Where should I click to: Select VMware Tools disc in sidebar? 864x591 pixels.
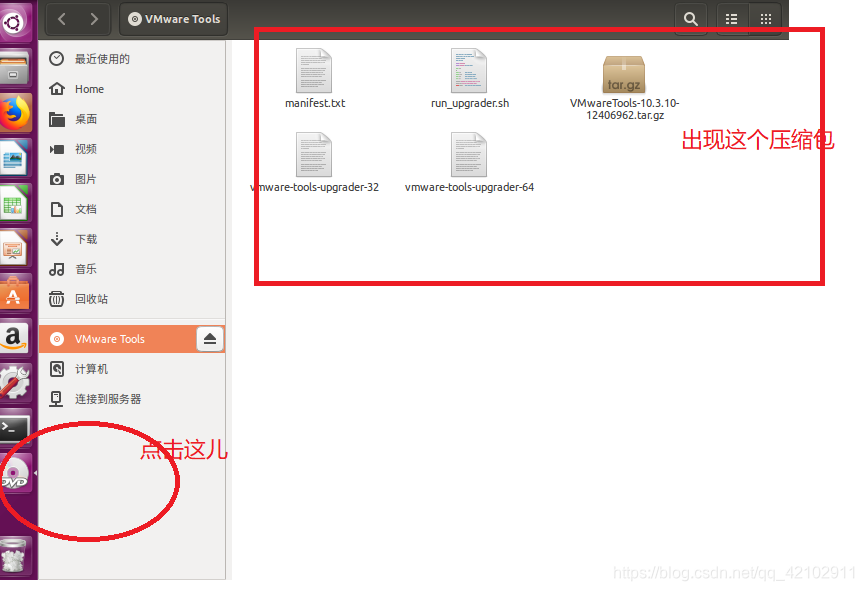tap(118, 339)
